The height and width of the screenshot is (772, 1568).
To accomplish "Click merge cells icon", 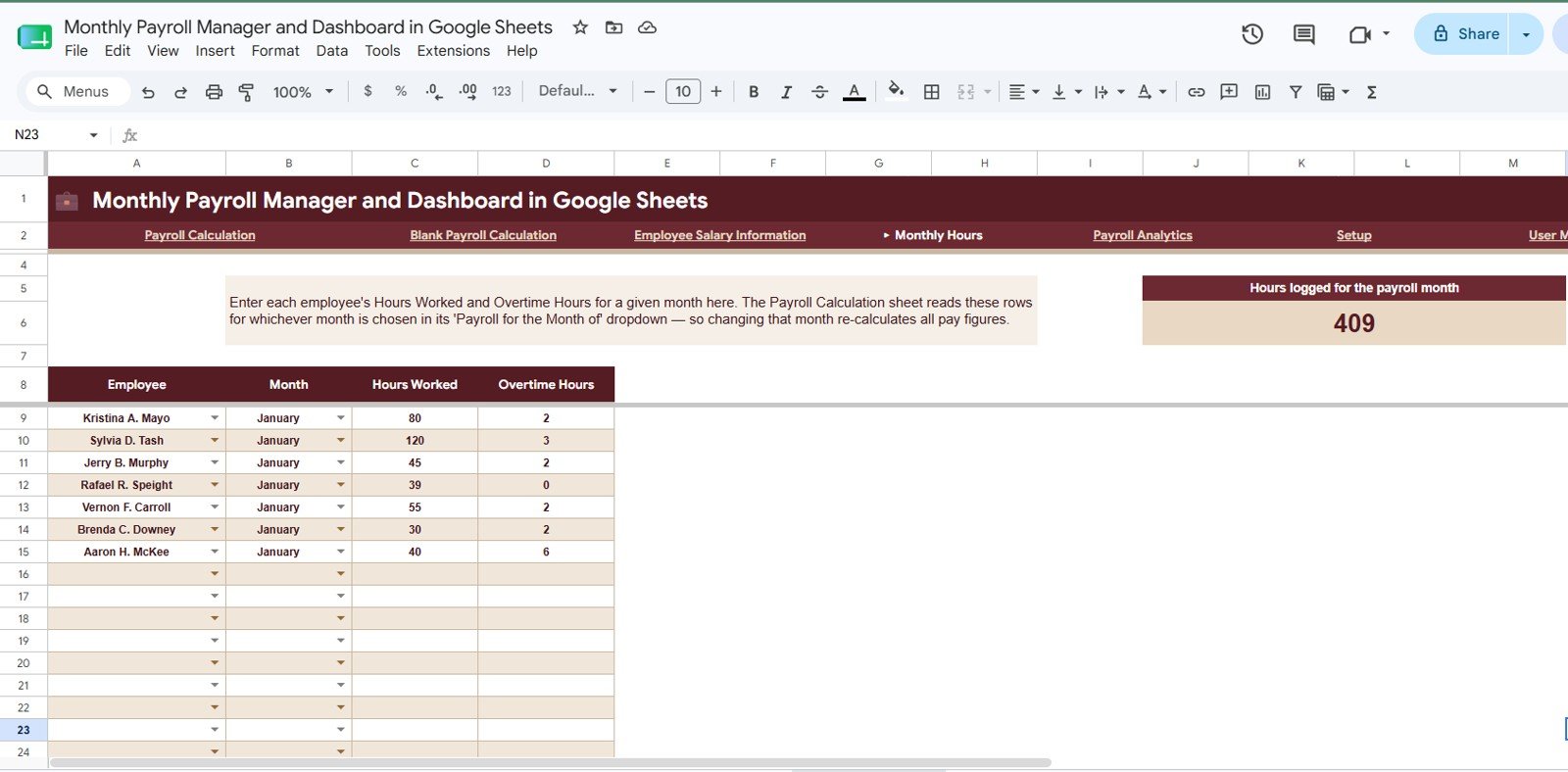I will (x=966, y=91).
